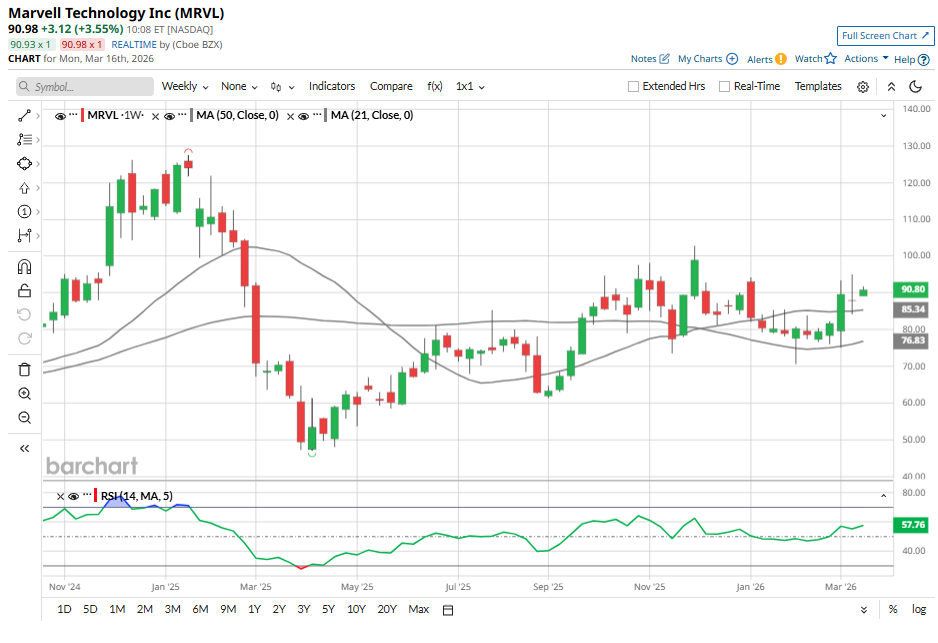The image size is (938, 643).
Task: Click the RSI red color marker
Action: coord(96,495)
